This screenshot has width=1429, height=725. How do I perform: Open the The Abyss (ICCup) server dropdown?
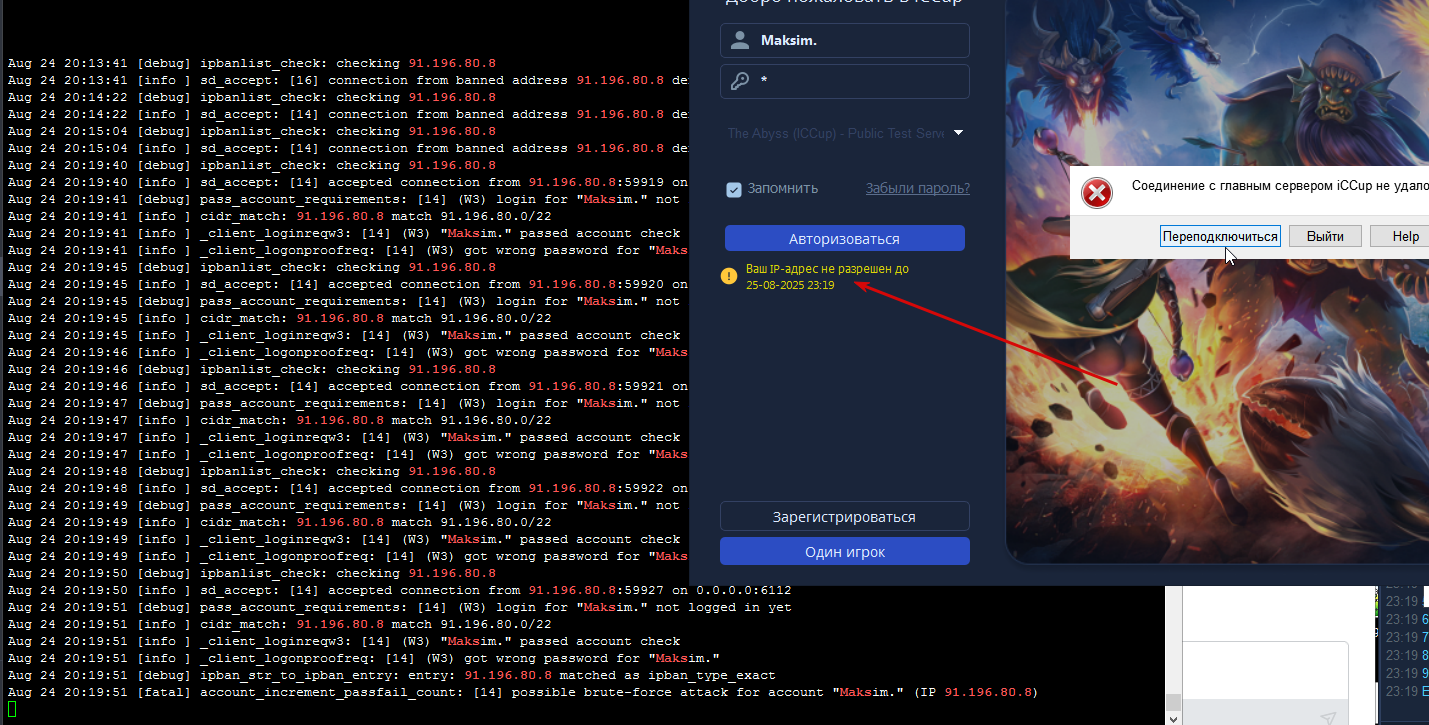(845, 133)
